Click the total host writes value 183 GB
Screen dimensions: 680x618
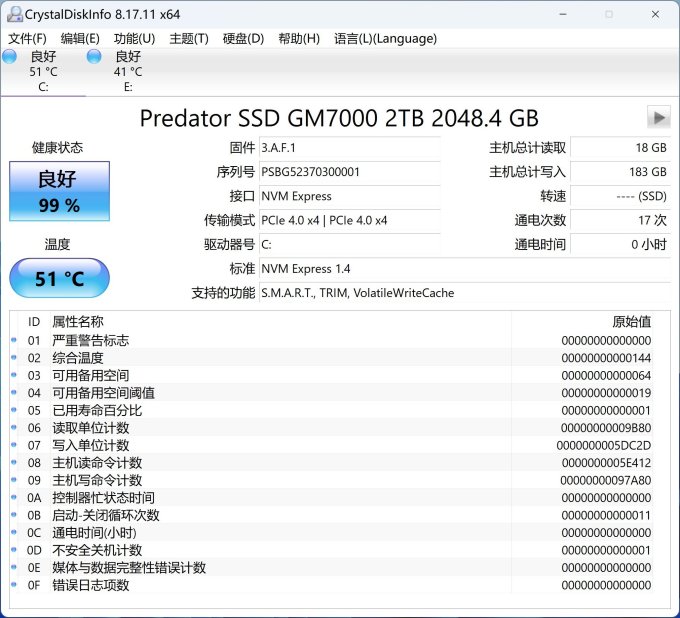[x=620, y=172]
